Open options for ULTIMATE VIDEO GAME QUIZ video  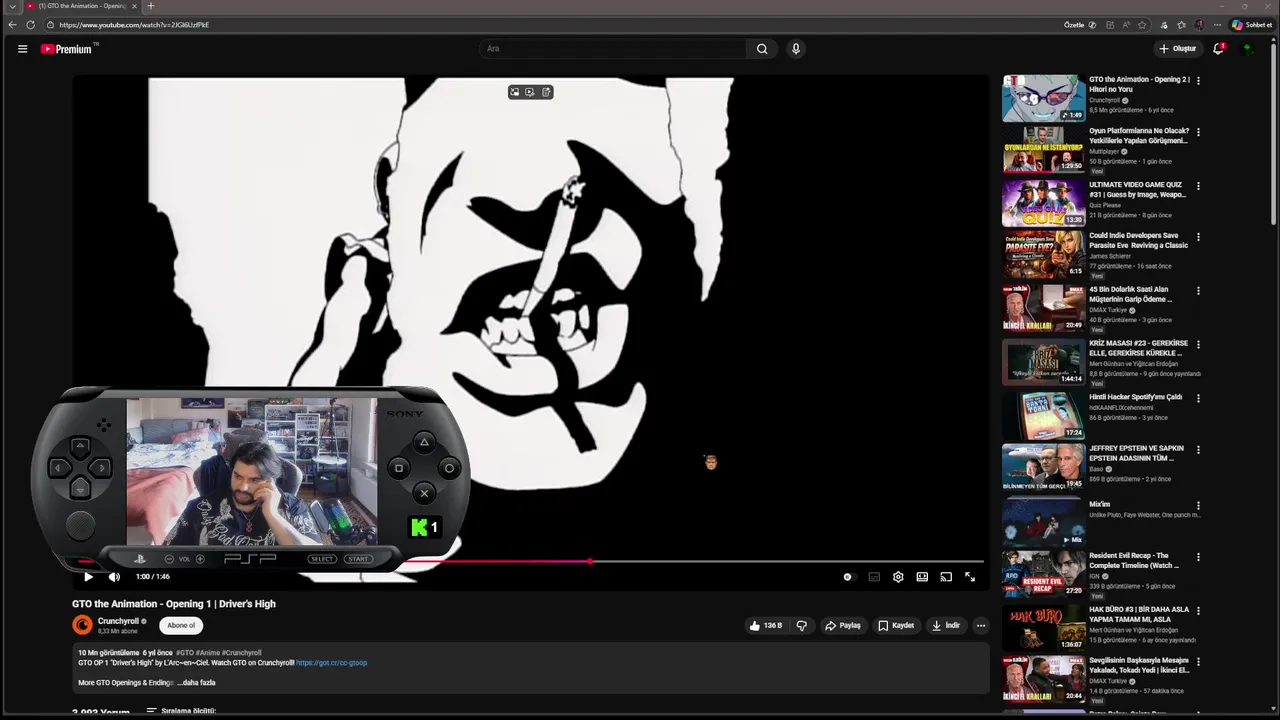point(1198,186)
